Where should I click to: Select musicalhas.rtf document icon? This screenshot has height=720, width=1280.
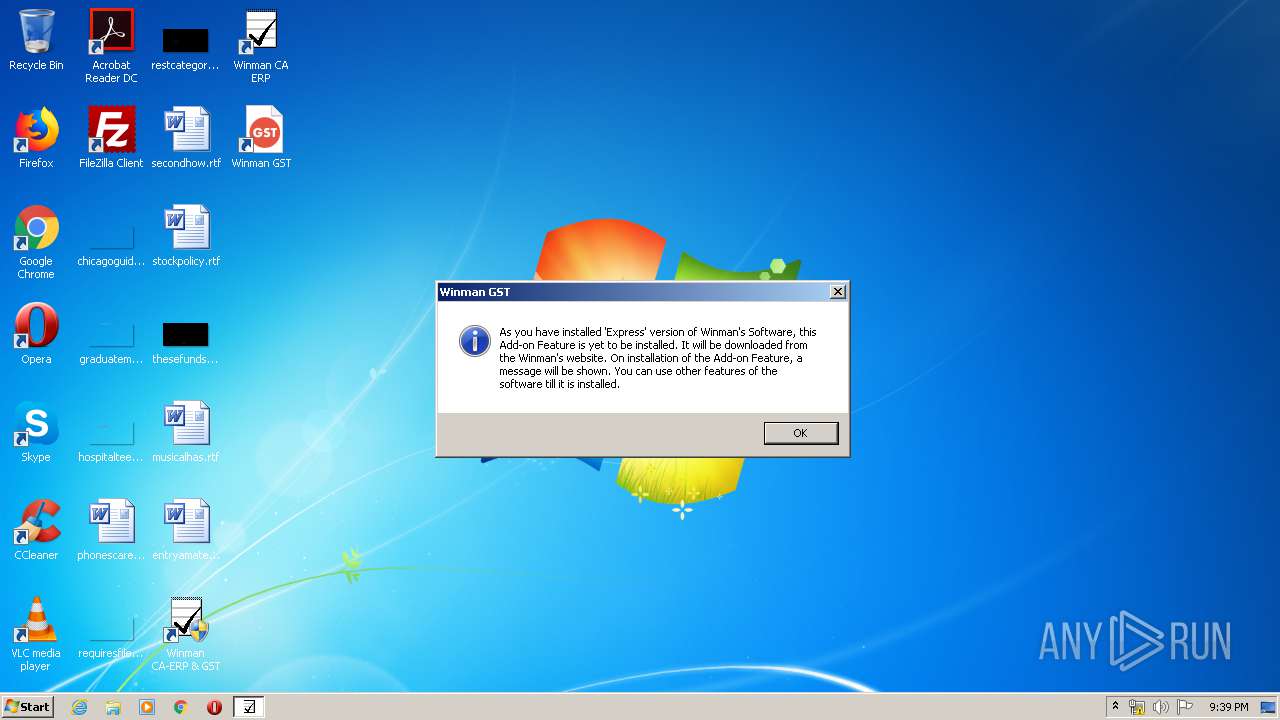click(186, 432)
